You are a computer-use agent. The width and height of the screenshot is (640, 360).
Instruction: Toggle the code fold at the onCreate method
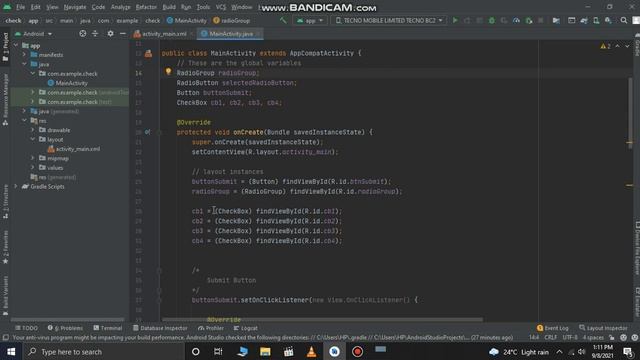point(159,132)
